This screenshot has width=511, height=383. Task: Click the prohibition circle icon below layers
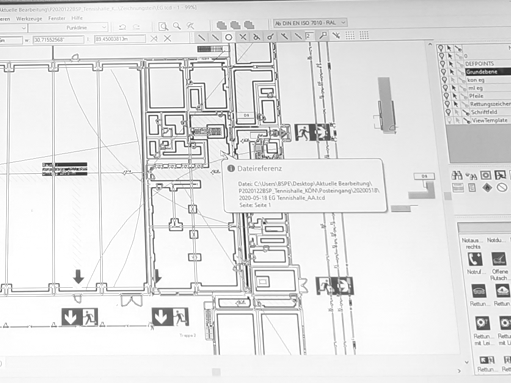(x=502, y=188)
